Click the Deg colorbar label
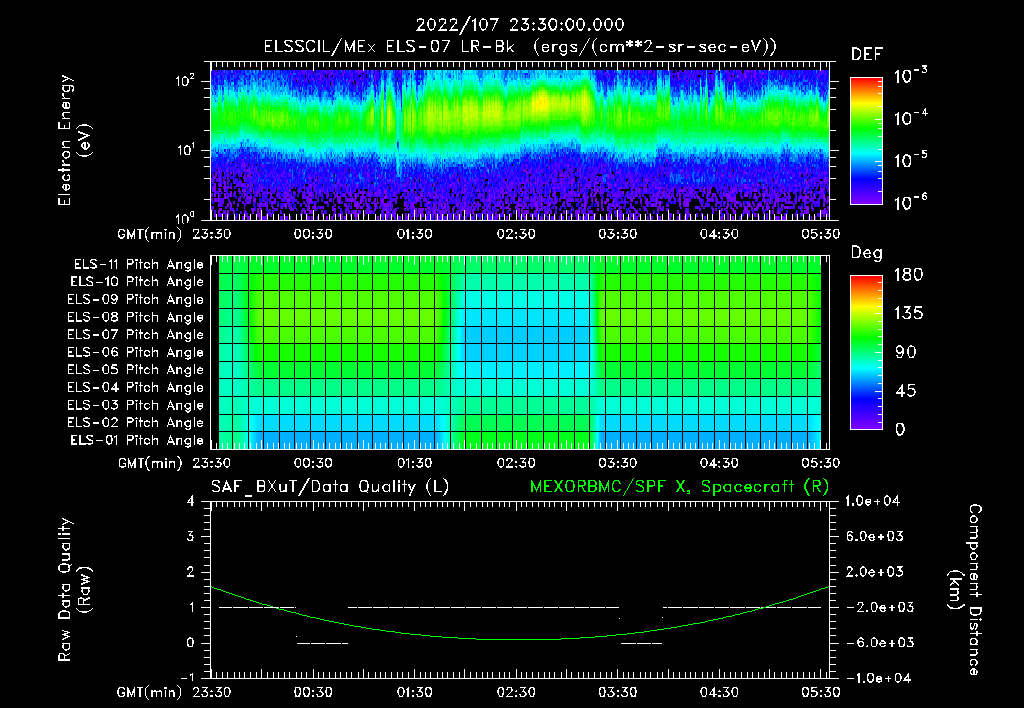The width and height of the screenshot is (1024, 708). [x=867, y=253]
